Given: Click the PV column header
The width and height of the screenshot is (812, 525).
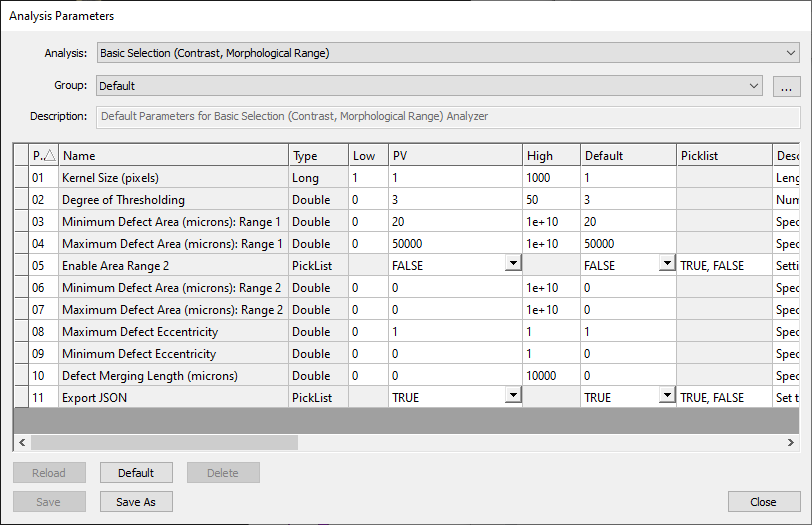Looking at the screenshot, I should 455,156.
